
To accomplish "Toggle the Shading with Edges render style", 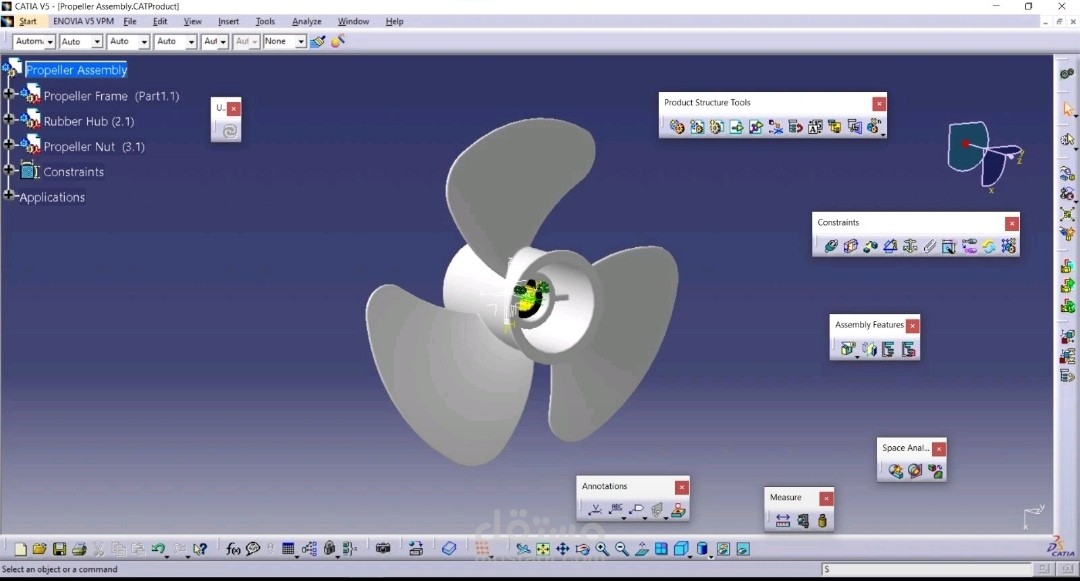I will point(703,549).
